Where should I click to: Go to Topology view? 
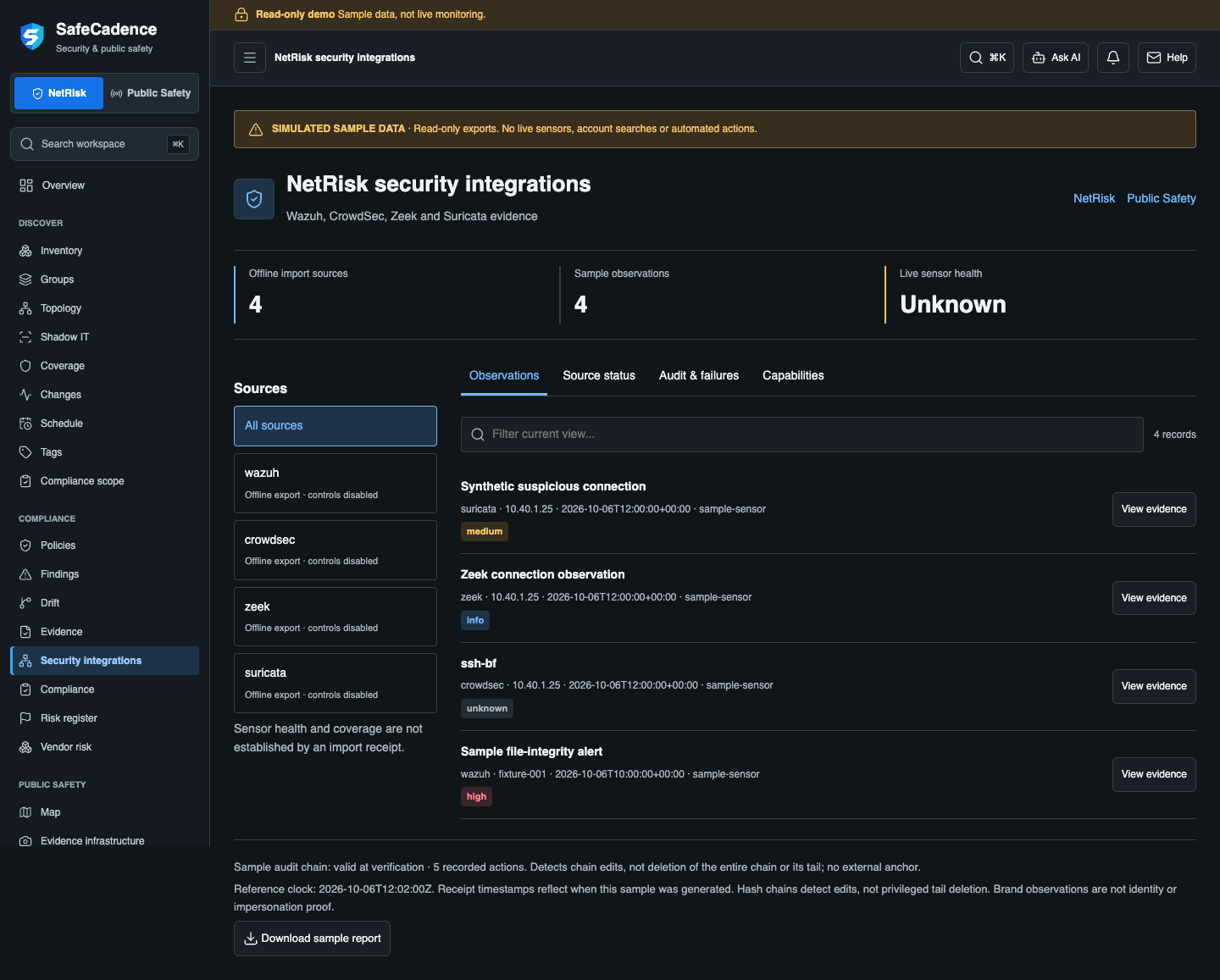pyautogui.click(x=105, y=308)
